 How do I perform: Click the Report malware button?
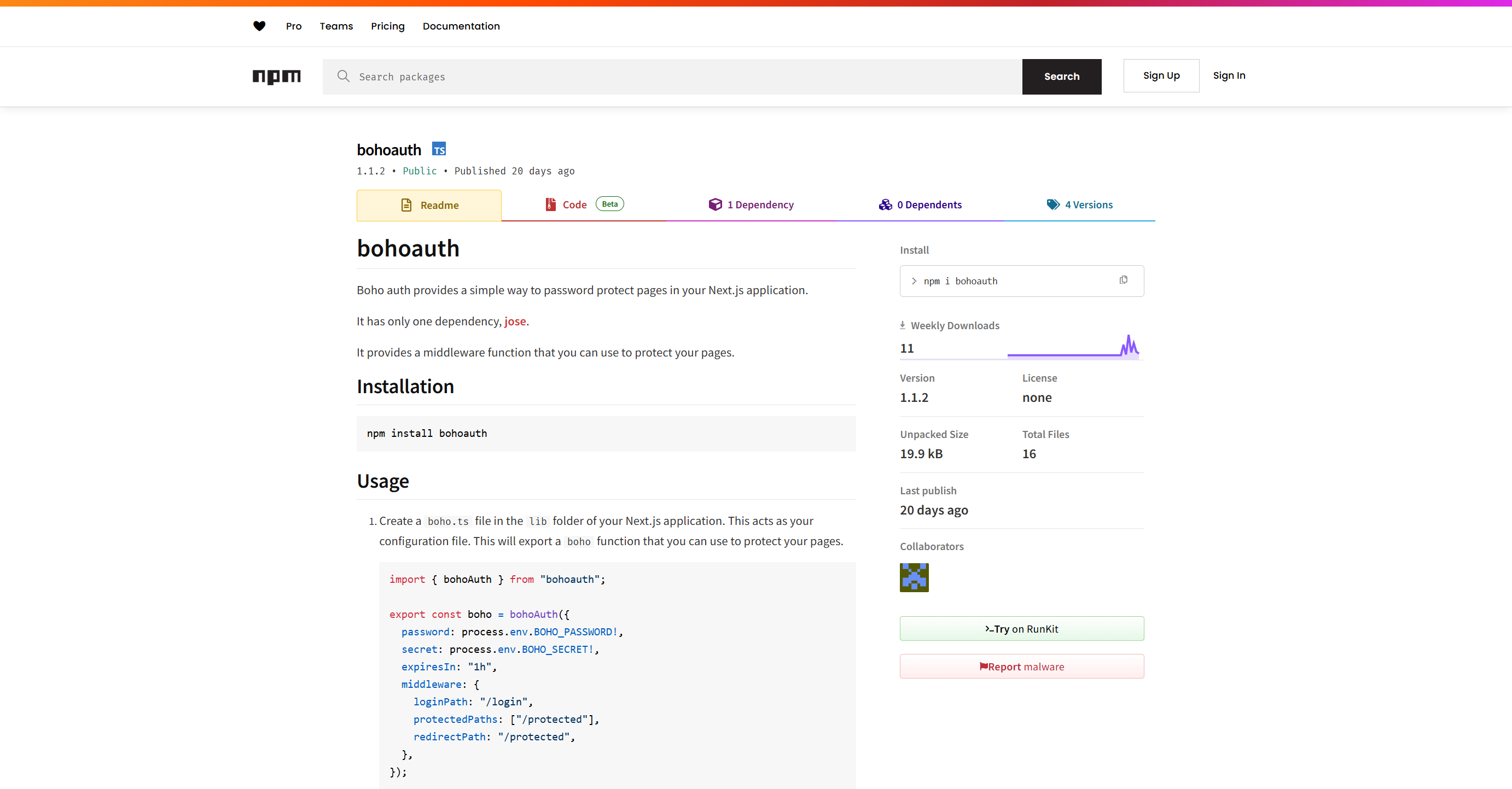click(1021, 667)
